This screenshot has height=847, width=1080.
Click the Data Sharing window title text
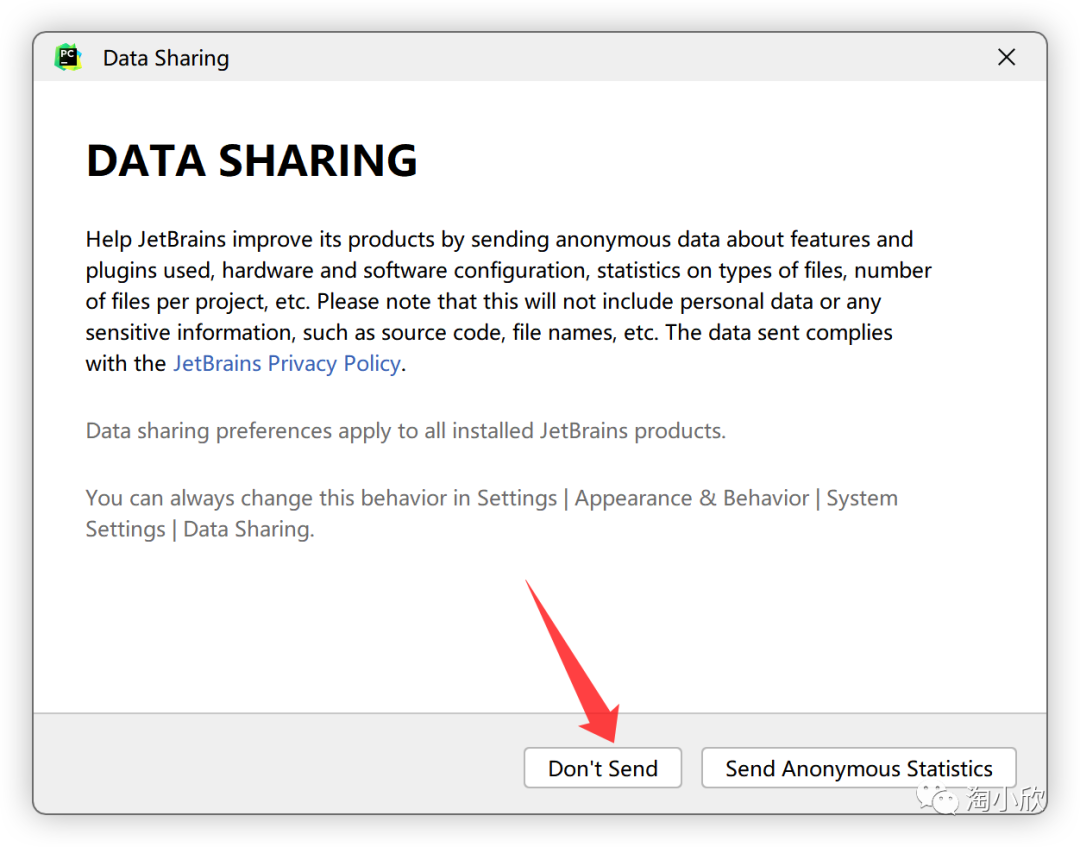tap(166, 59)
